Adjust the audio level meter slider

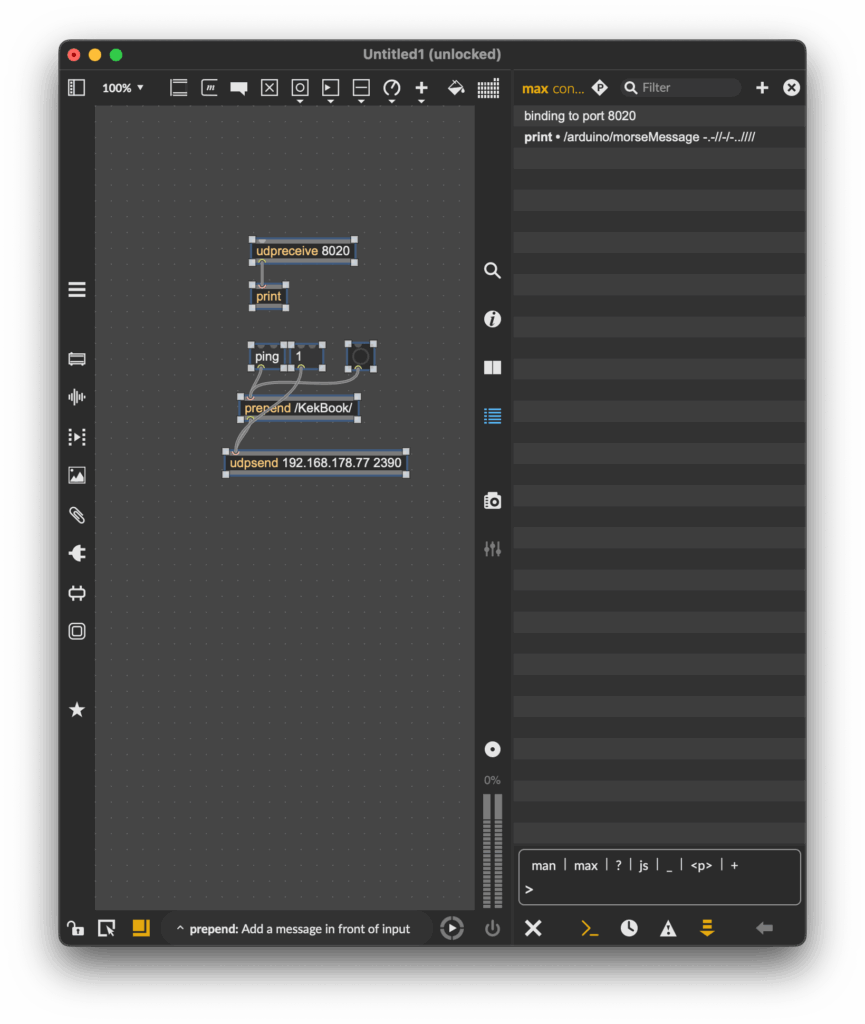492,851
